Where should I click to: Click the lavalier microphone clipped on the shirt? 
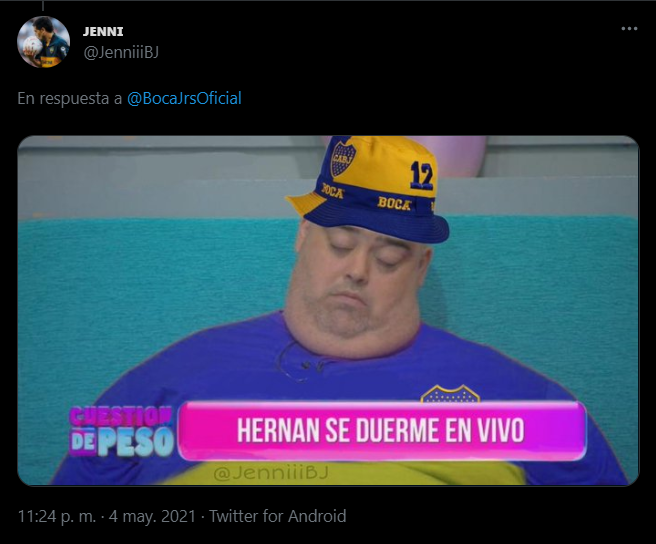310,367
